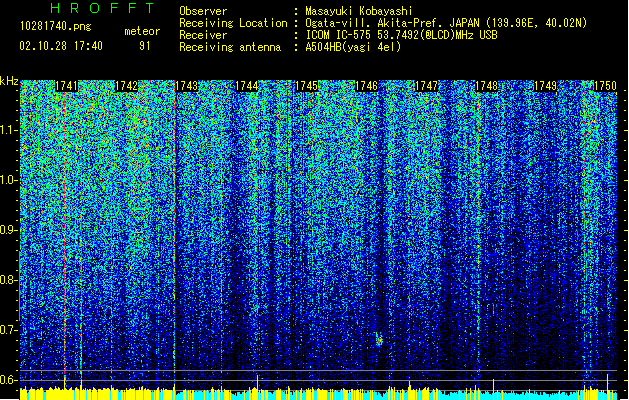Click the 0.6 frequency axis label
629x400 pixels.
(8, 380)
